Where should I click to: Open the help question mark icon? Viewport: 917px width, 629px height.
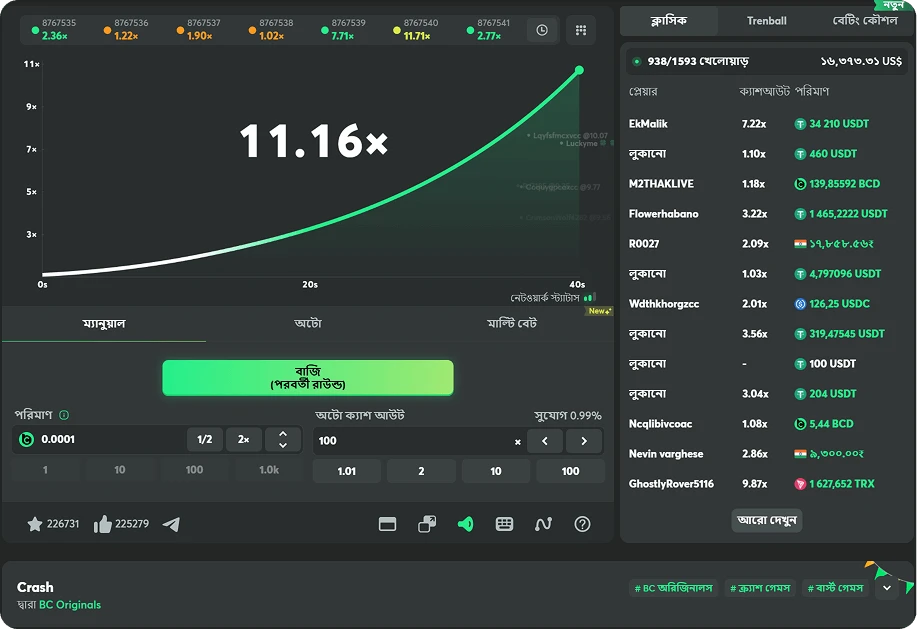pyautogui.click(x=582, y=524)
